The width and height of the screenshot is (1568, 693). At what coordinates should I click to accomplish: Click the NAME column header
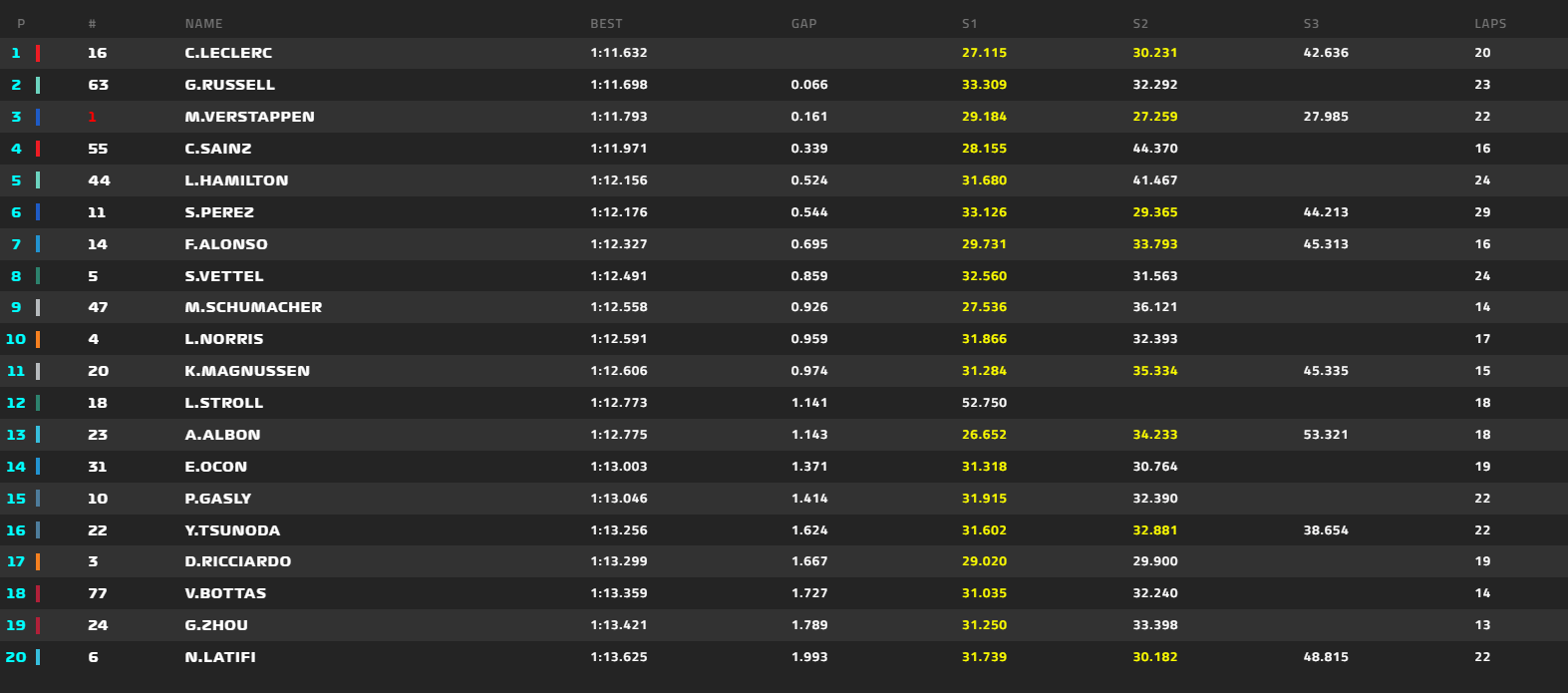203,24
